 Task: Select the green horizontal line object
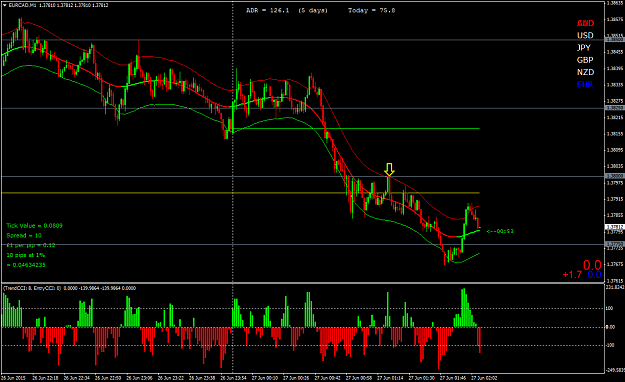356,128
